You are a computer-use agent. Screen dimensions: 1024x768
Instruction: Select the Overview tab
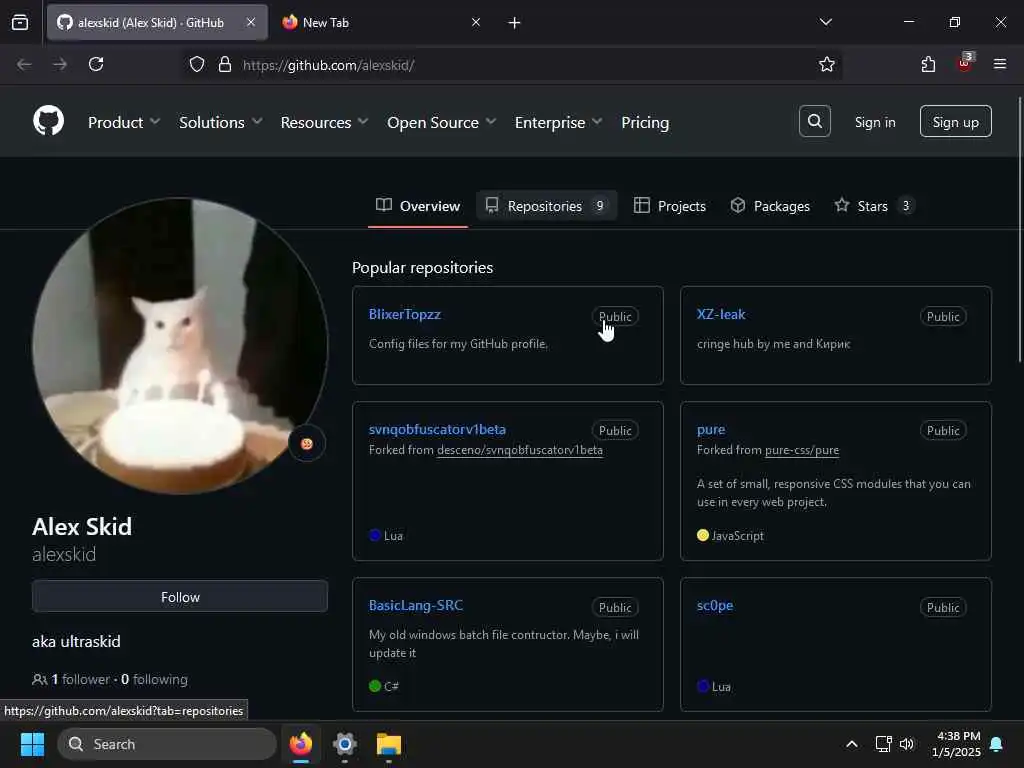click(418, 206)
